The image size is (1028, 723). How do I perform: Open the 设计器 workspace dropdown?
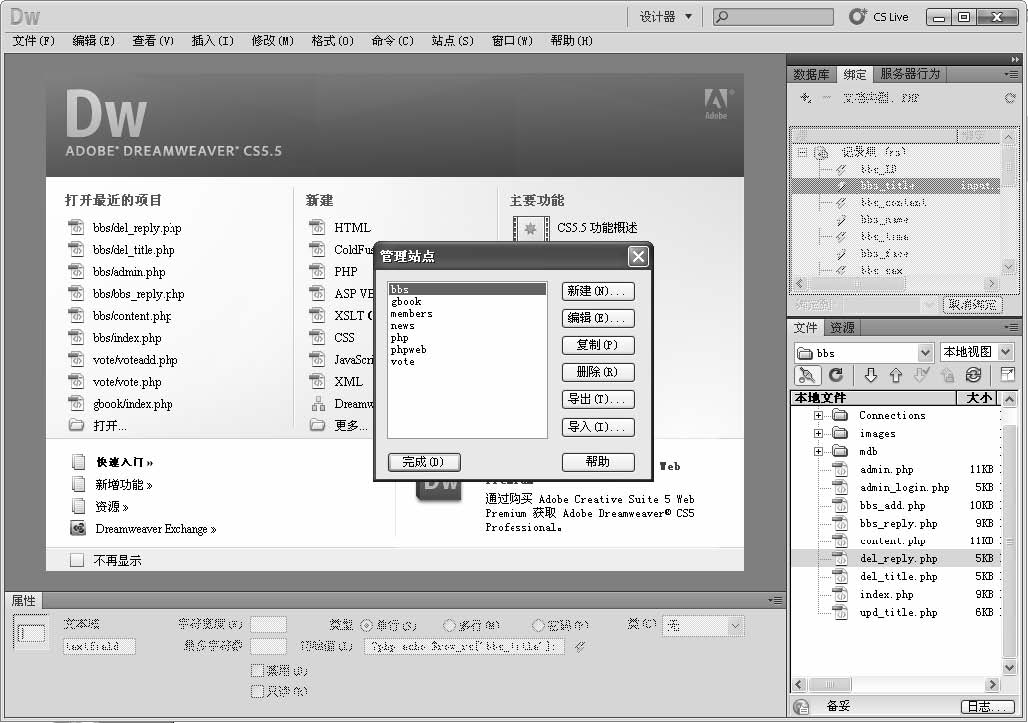point(665,17)
